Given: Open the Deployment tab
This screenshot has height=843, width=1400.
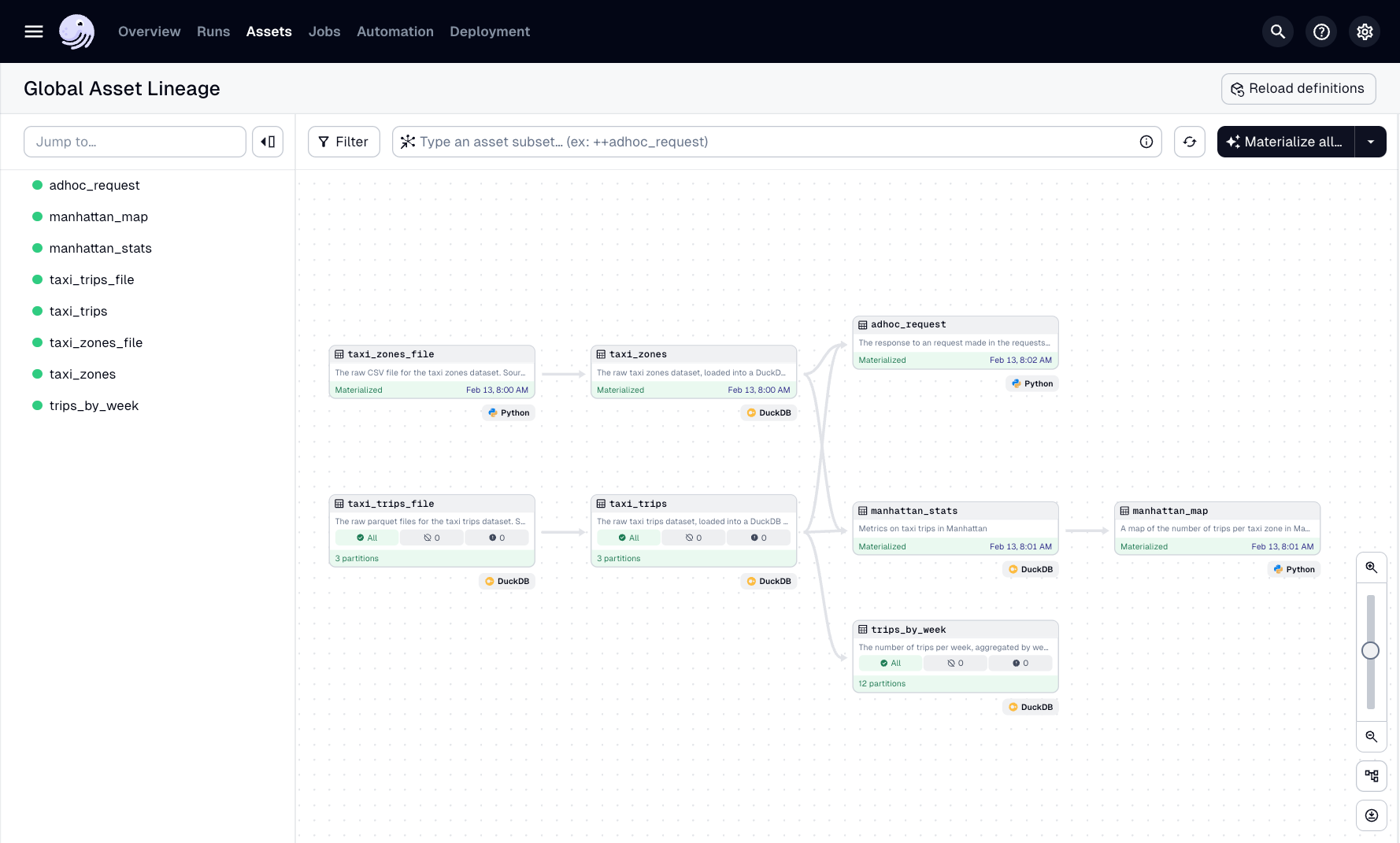Looking at the screenshot, I should point(489,31).
